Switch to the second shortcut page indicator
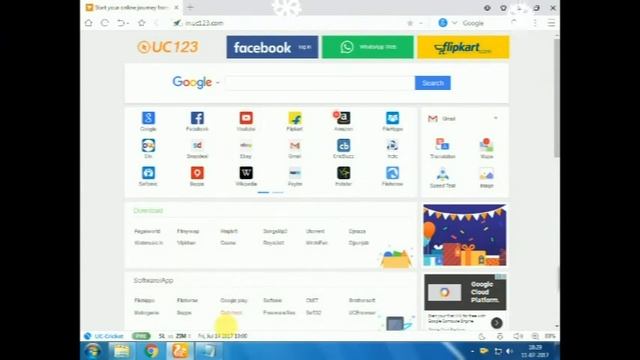Viewport: 640px width, 360px height. (278, 192)
